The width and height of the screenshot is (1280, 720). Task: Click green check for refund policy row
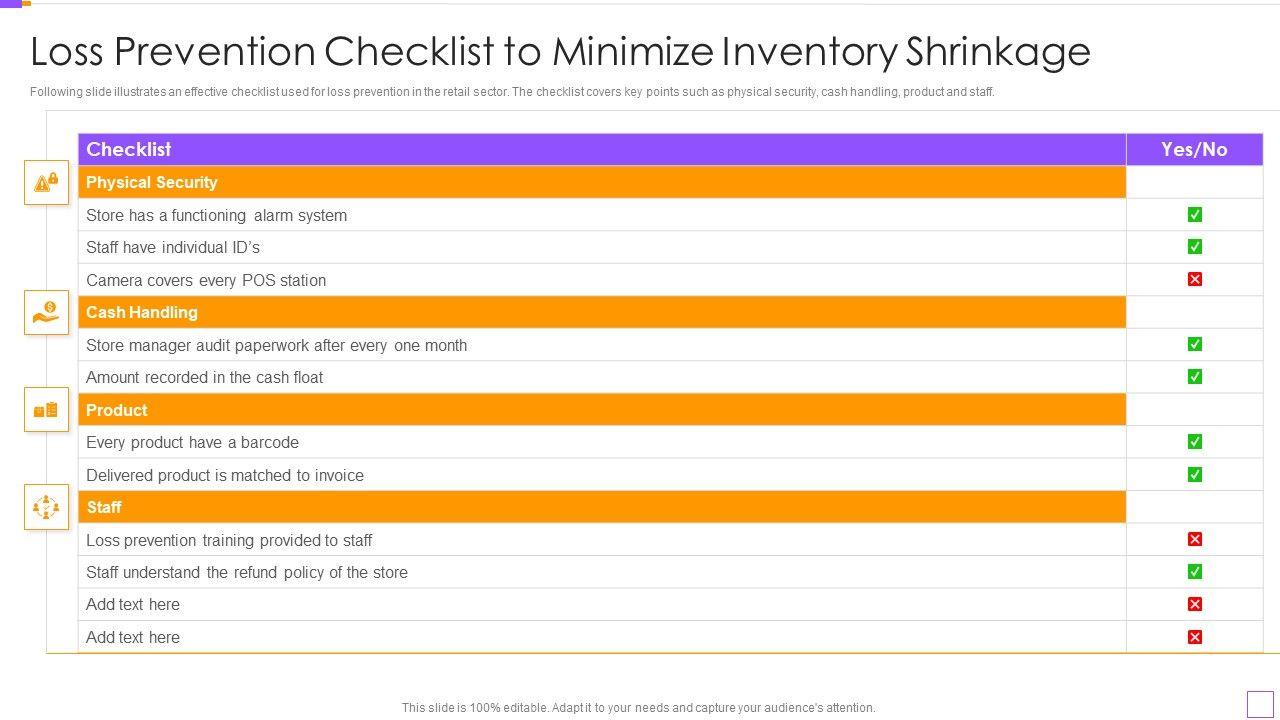pos(1194,572)
